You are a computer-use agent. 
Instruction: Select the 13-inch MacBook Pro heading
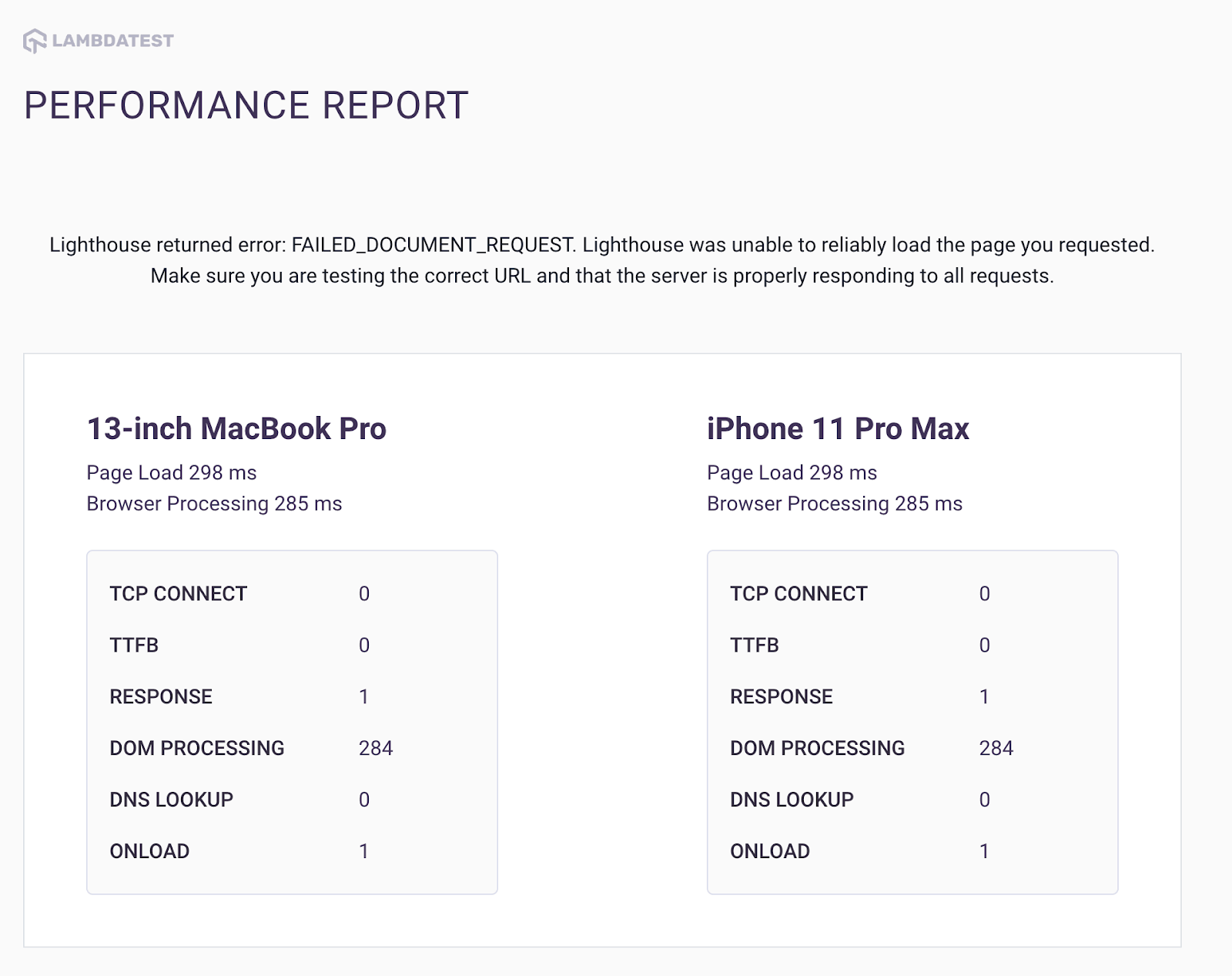236,429
